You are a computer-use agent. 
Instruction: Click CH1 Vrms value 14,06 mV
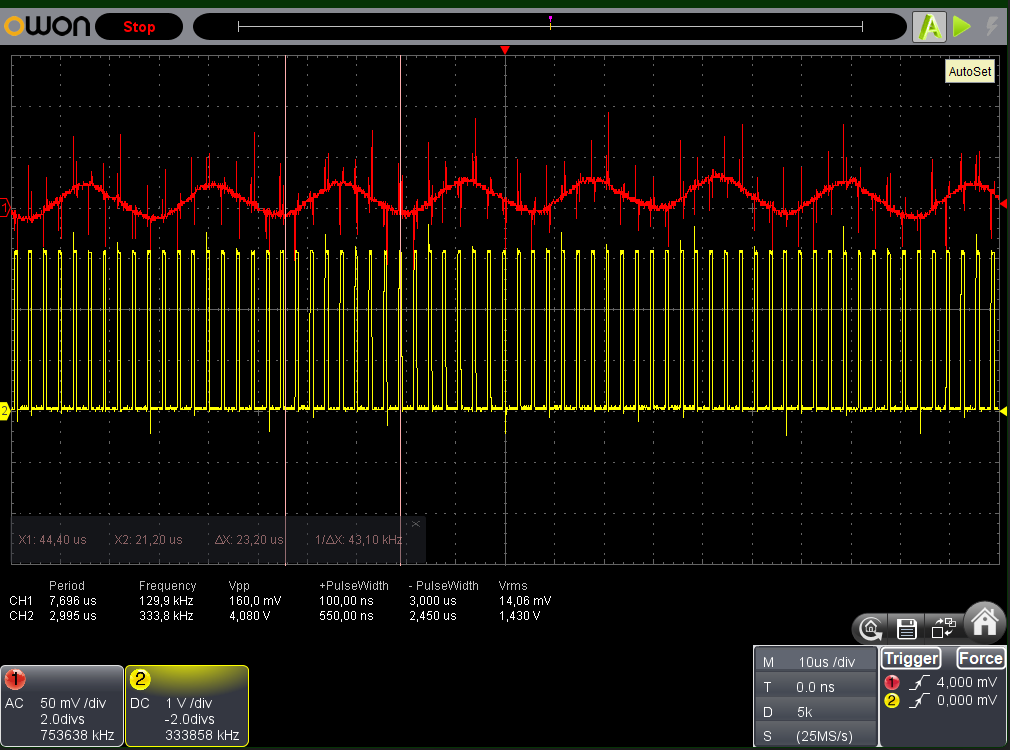[525, 601]
